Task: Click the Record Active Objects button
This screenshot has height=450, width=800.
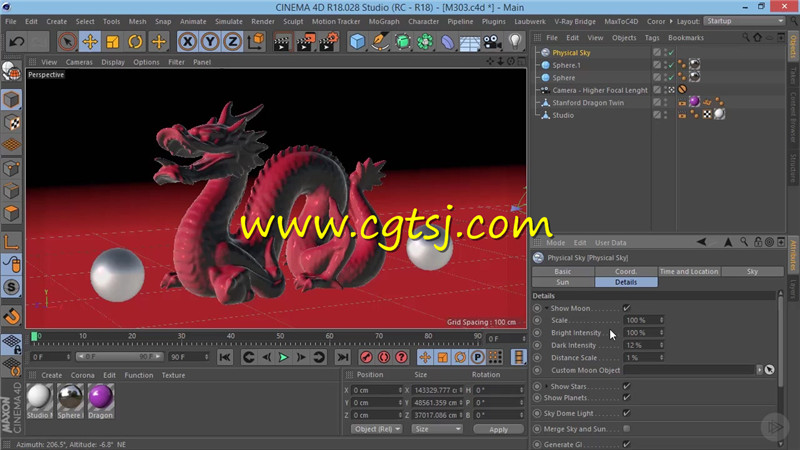Action: 366,358
